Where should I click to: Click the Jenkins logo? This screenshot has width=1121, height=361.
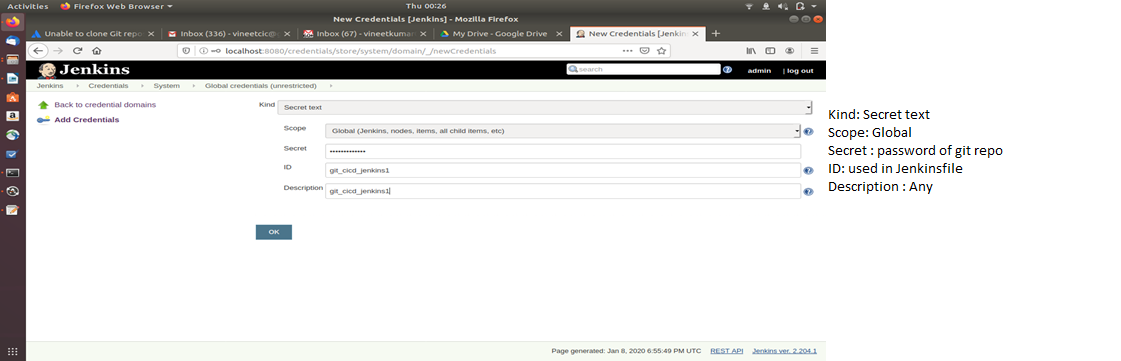(84, 69)
